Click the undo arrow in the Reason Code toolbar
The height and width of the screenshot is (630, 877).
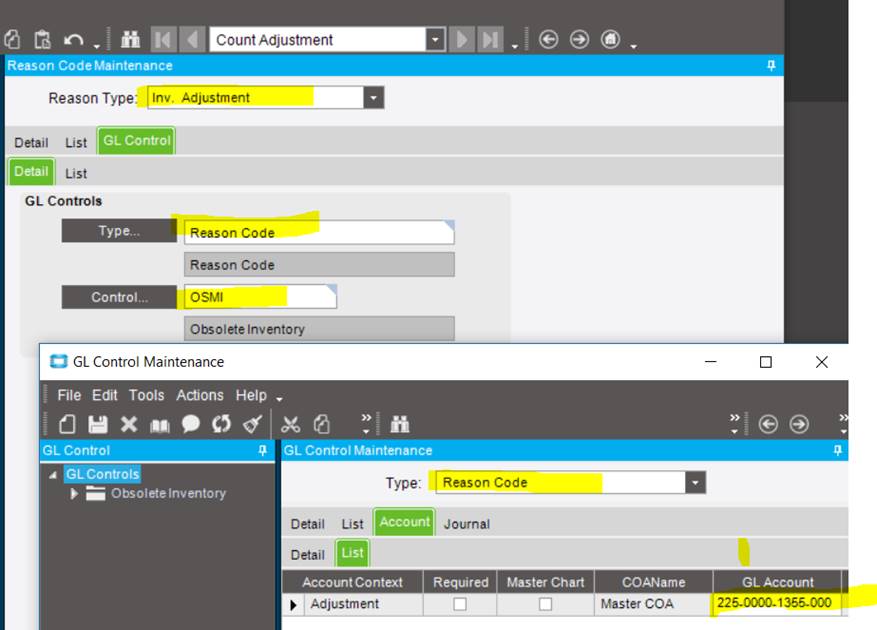coord(73,40)
